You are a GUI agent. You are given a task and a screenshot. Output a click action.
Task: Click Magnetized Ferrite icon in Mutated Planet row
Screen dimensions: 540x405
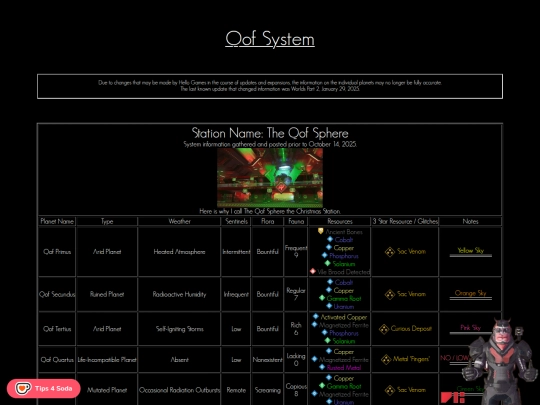coord(314,394)
